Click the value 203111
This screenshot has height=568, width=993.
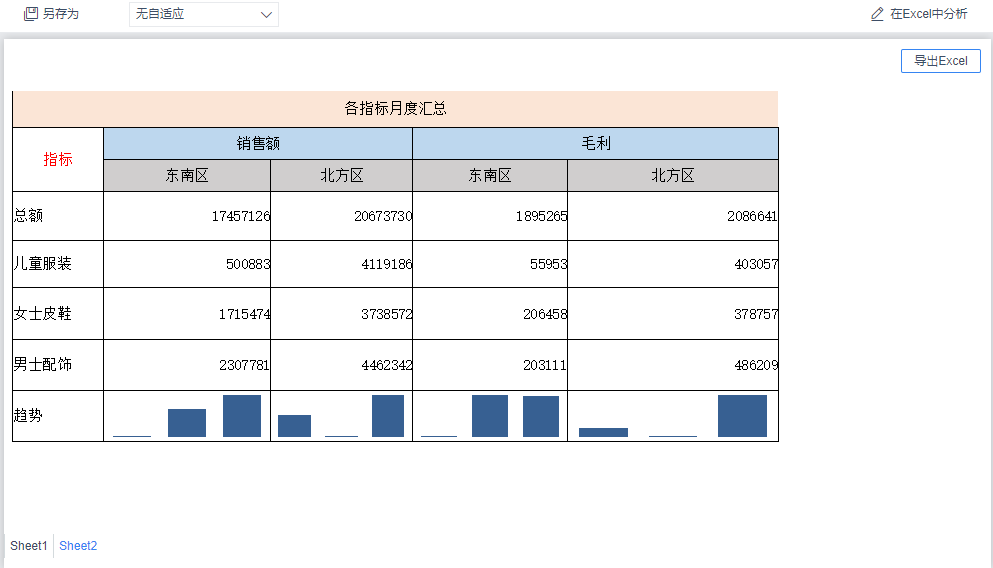[545, 365]
